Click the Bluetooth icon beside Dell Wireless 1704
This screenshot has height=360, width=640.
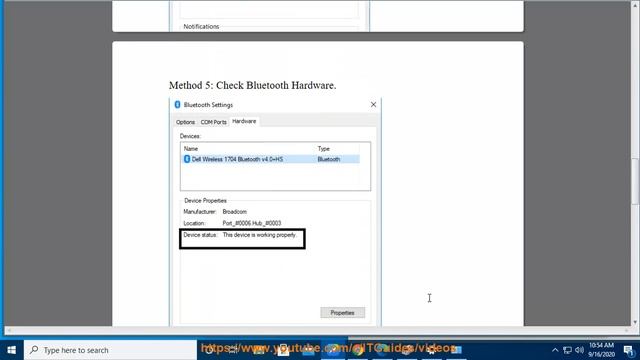click(187, 159)
